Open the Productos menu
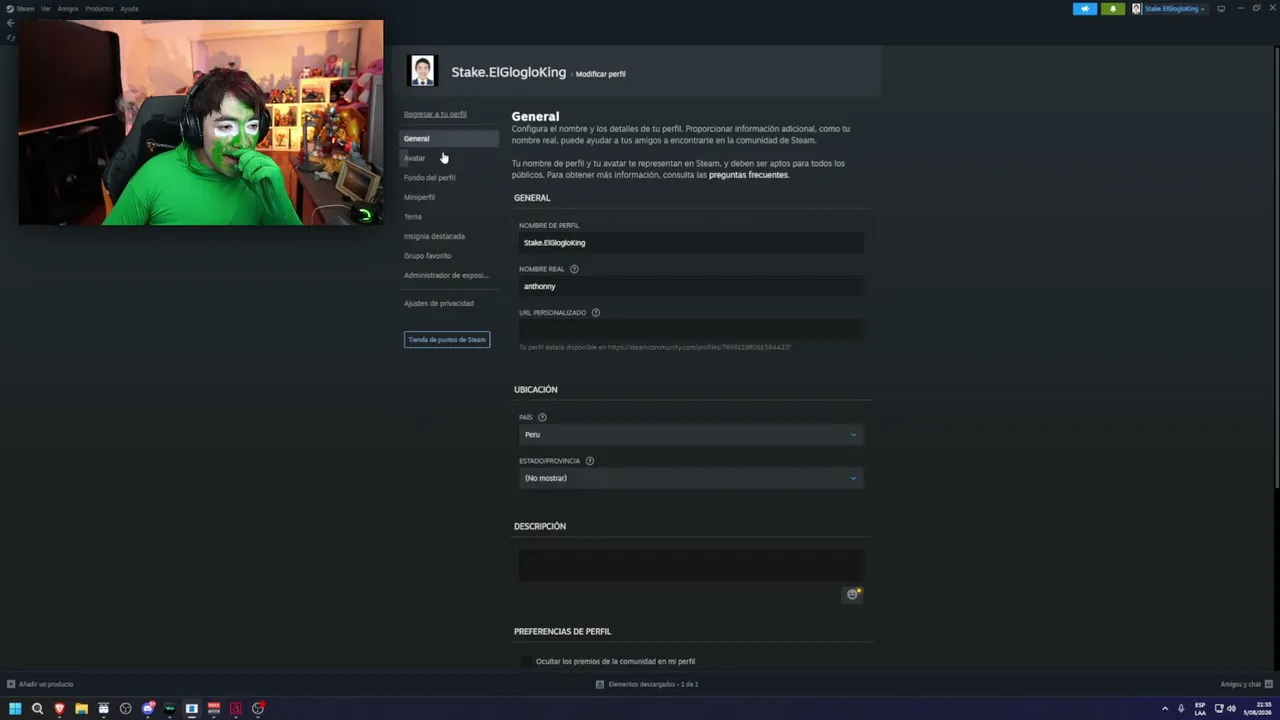This screenshot has height=720, width=1280. [x=99, y=9]
